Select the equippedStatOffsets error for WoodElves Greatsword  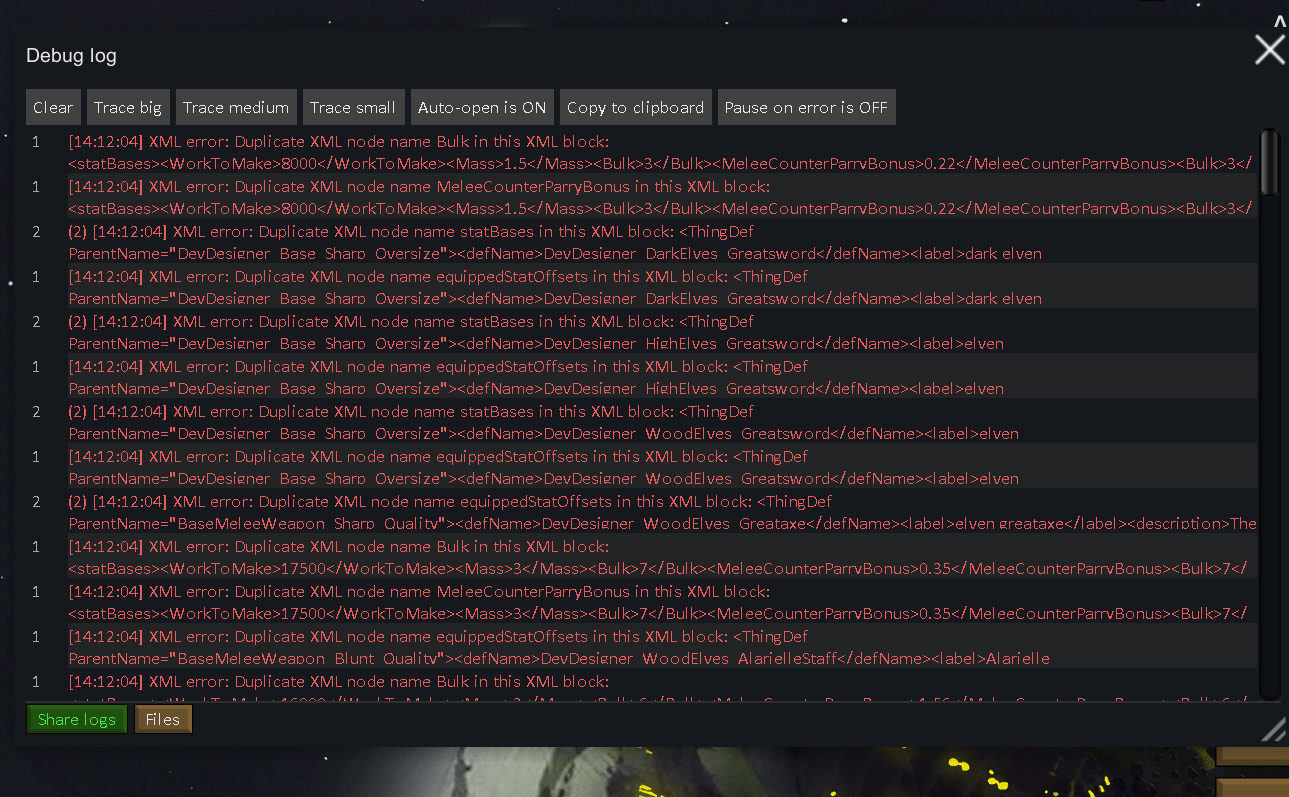(642, 467)
